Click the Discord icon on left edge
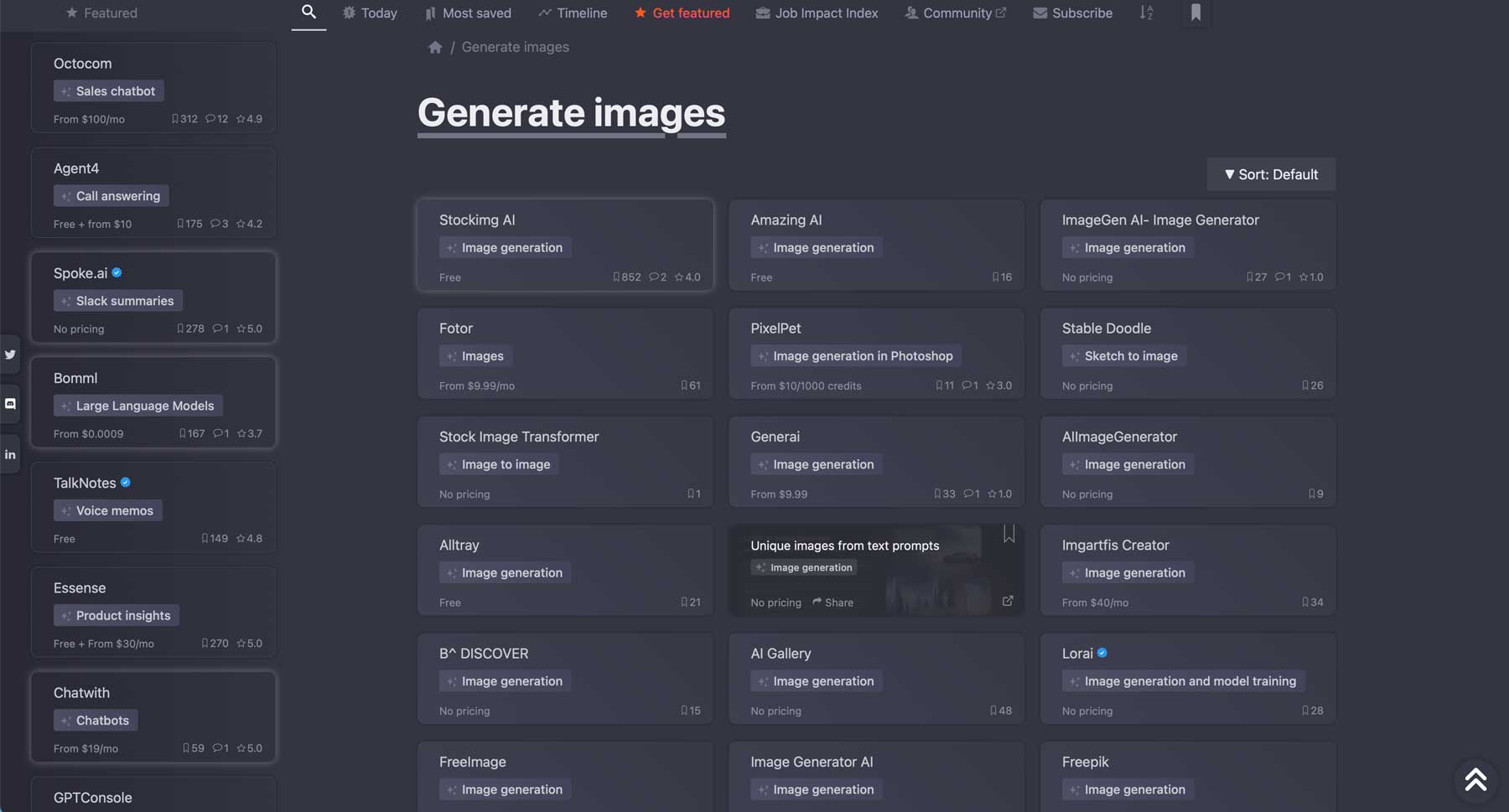Screen dimensions: 1509x812 10,404
